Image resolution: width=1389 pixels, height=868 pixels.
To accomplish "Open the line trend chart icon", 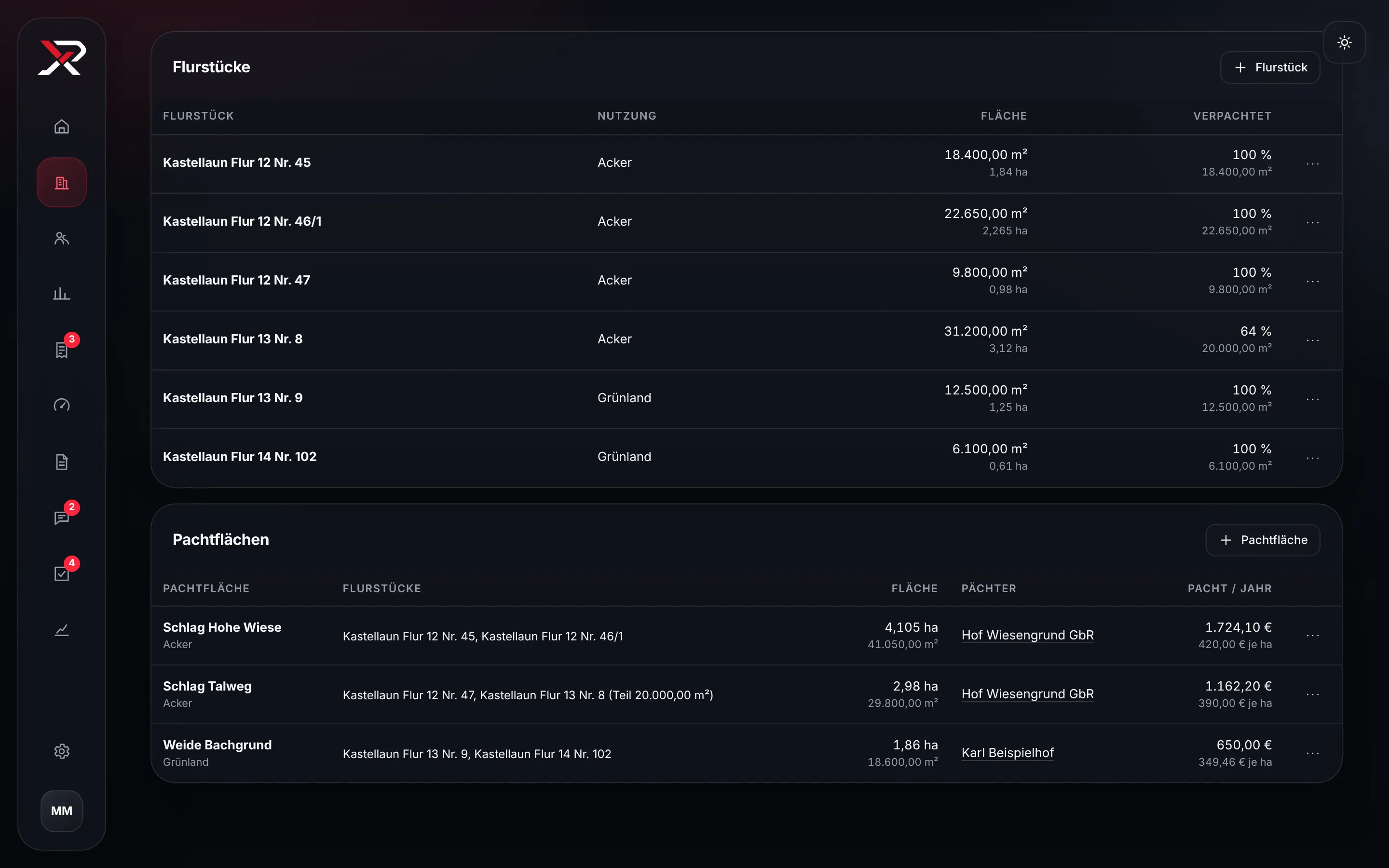I will [61, 630].
